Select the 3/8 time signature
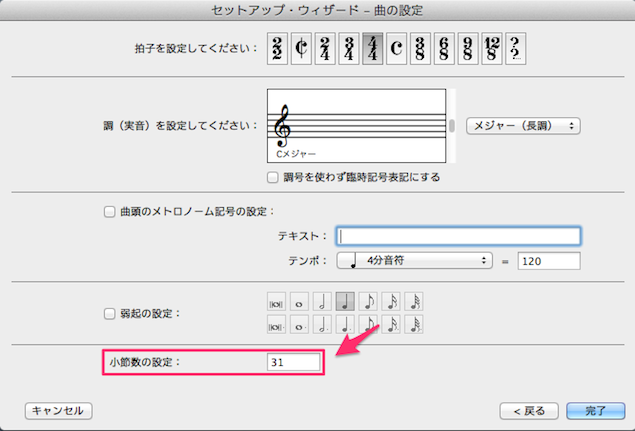This screenshot has height=431, width=635. tap(420, 49)
